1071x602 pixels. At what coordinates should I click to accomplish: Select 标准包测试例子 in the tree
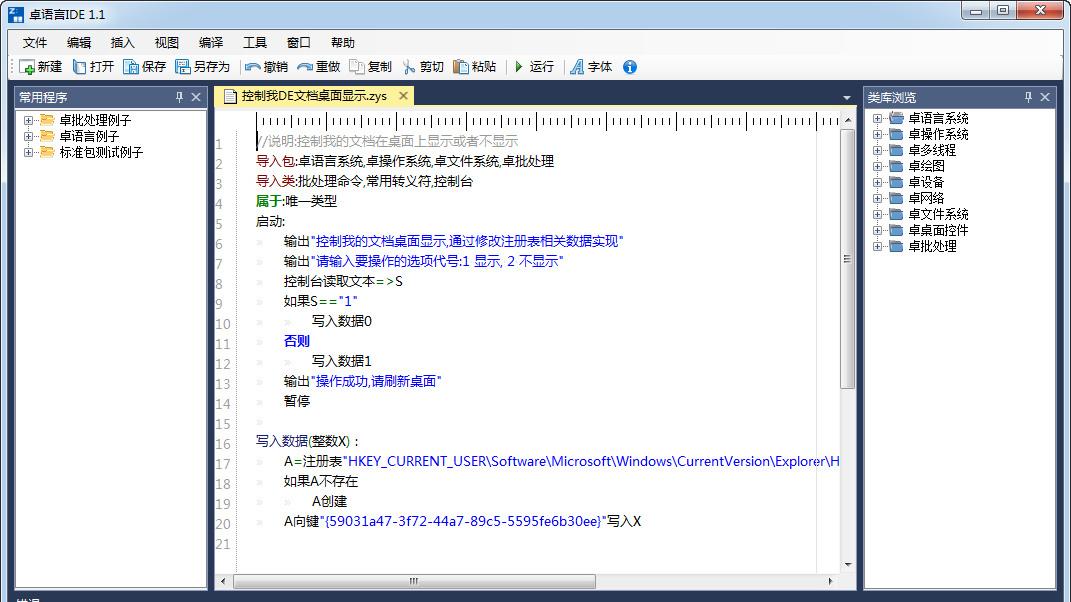(101, 152)
